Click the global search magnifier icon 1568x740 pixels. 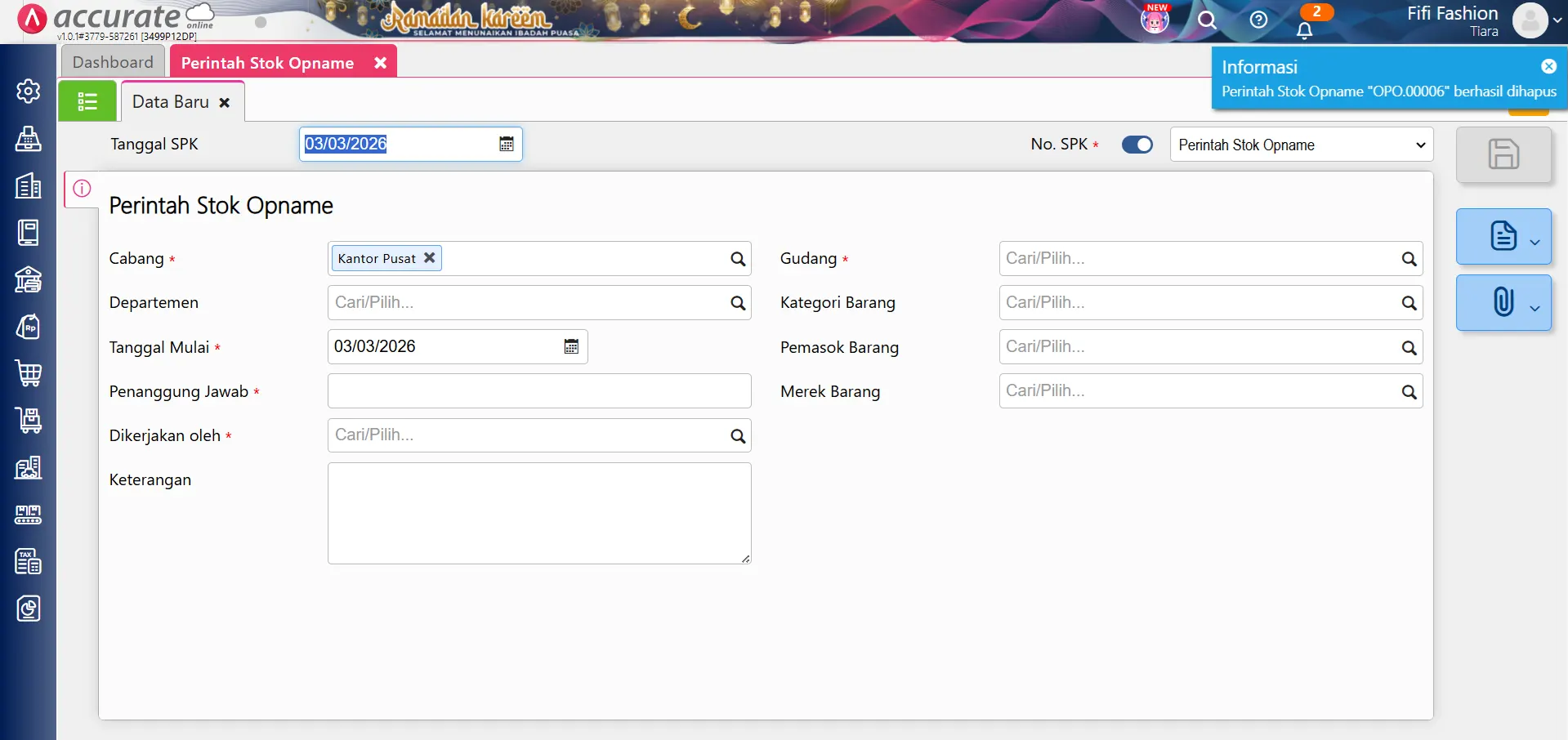(1207, 20)
